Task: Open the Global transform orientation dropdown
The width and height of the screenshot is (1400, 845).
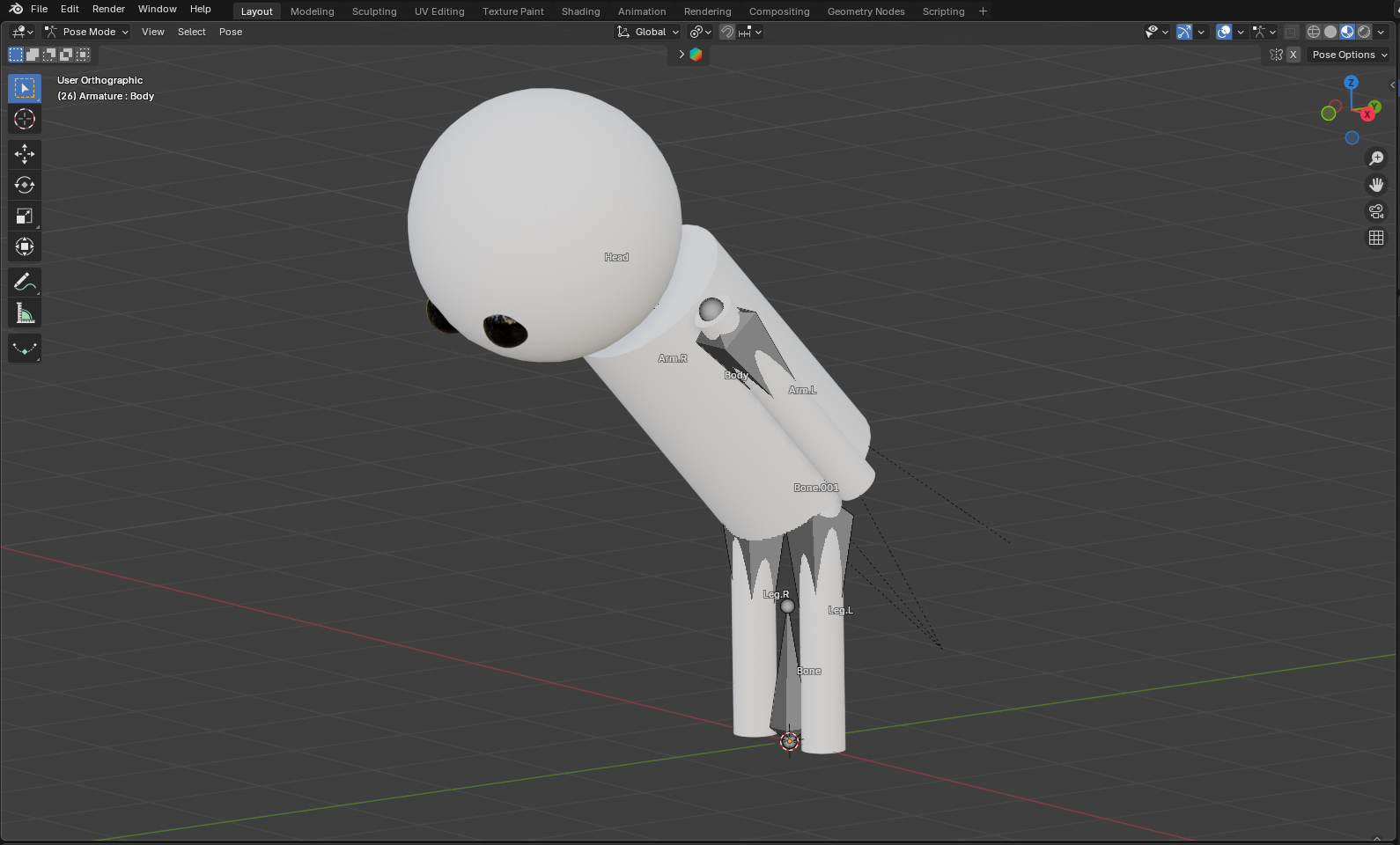Action: point(648,32)
